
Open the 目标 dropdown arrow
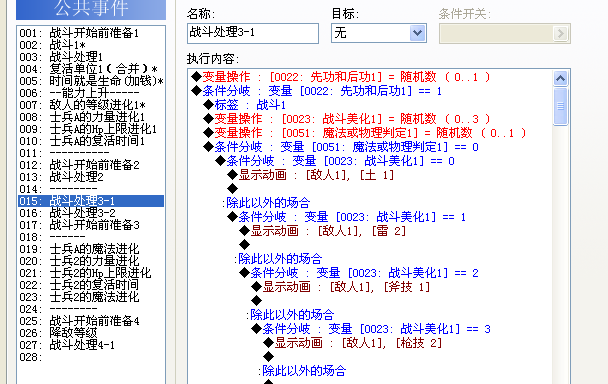417,33
